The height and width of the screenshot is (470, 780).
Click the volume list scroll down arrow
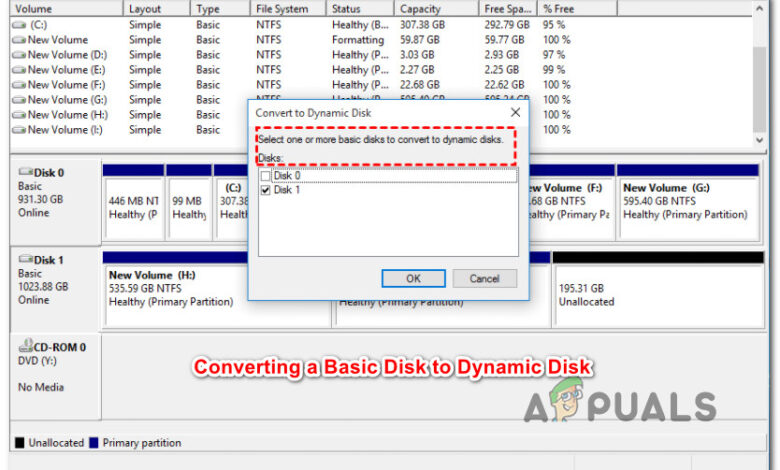pyautogui.click(x=759, y=140)
